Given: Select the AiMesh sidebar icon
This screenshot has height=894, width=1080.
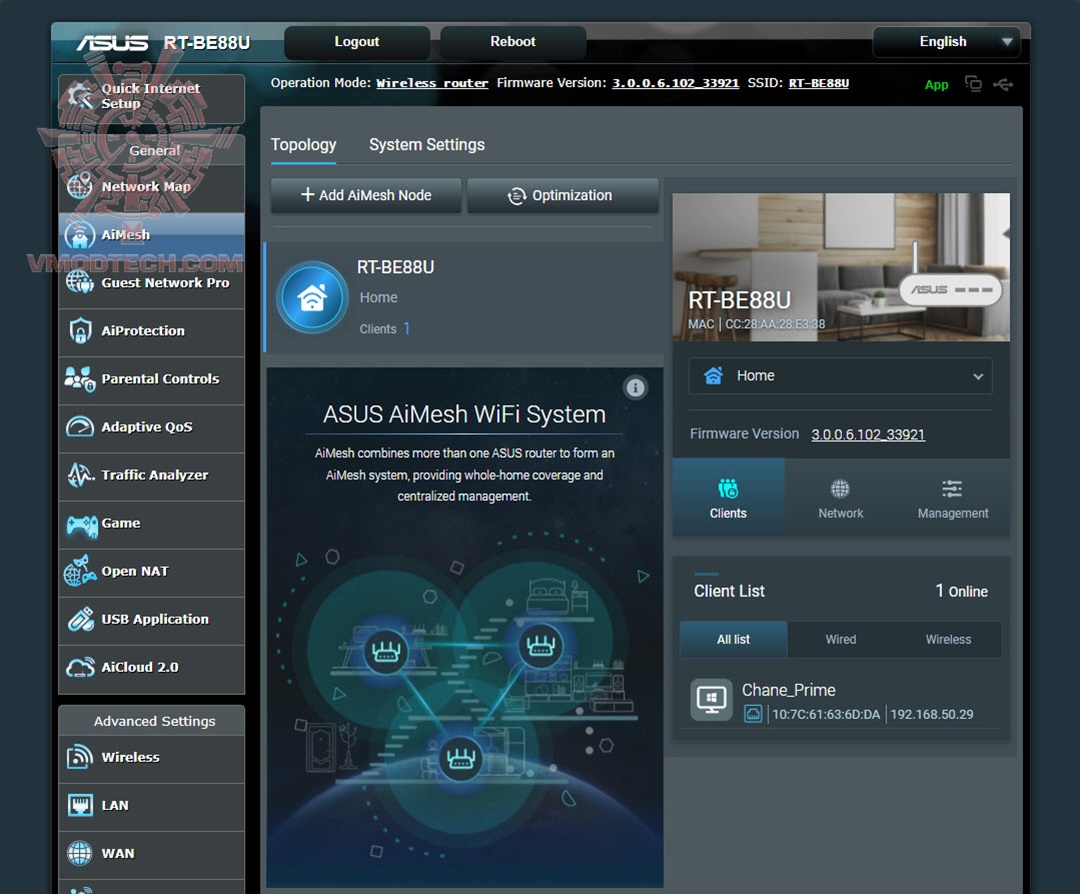Looking at the screenshot, I should coord(80,235).
